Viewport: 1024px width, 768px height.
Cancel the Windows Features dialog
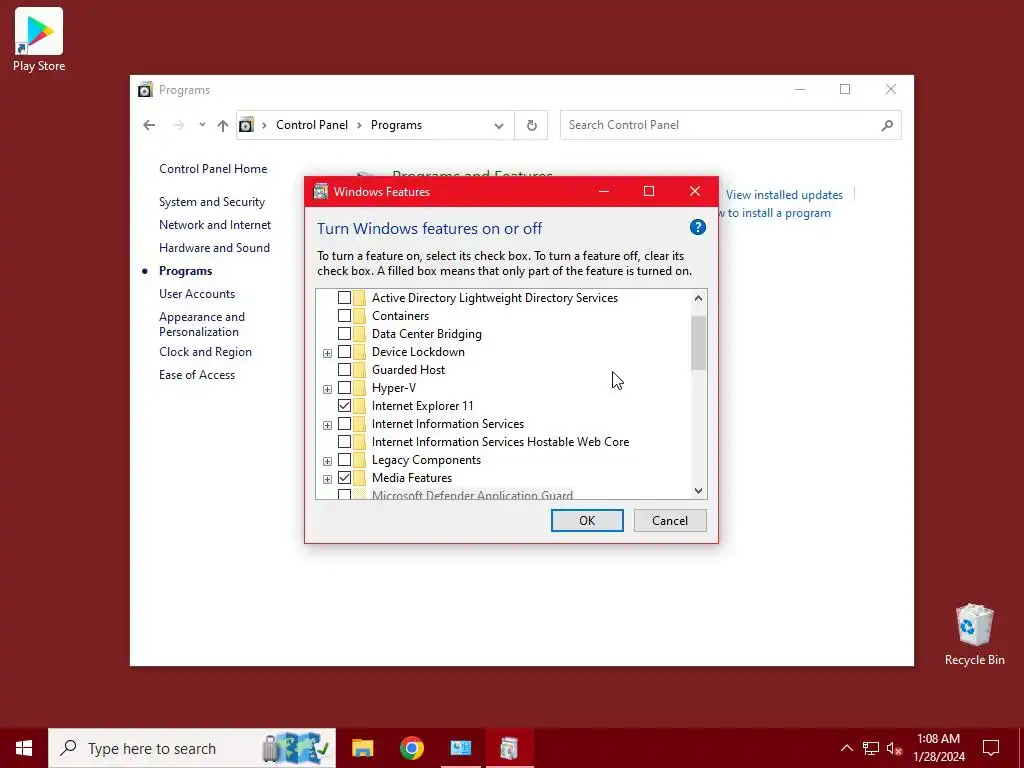(x=670, y=520)
